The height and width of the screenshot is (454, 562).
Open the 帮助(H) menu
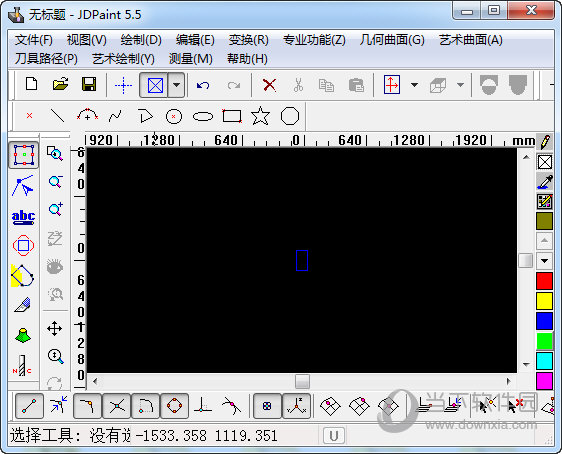247,59
